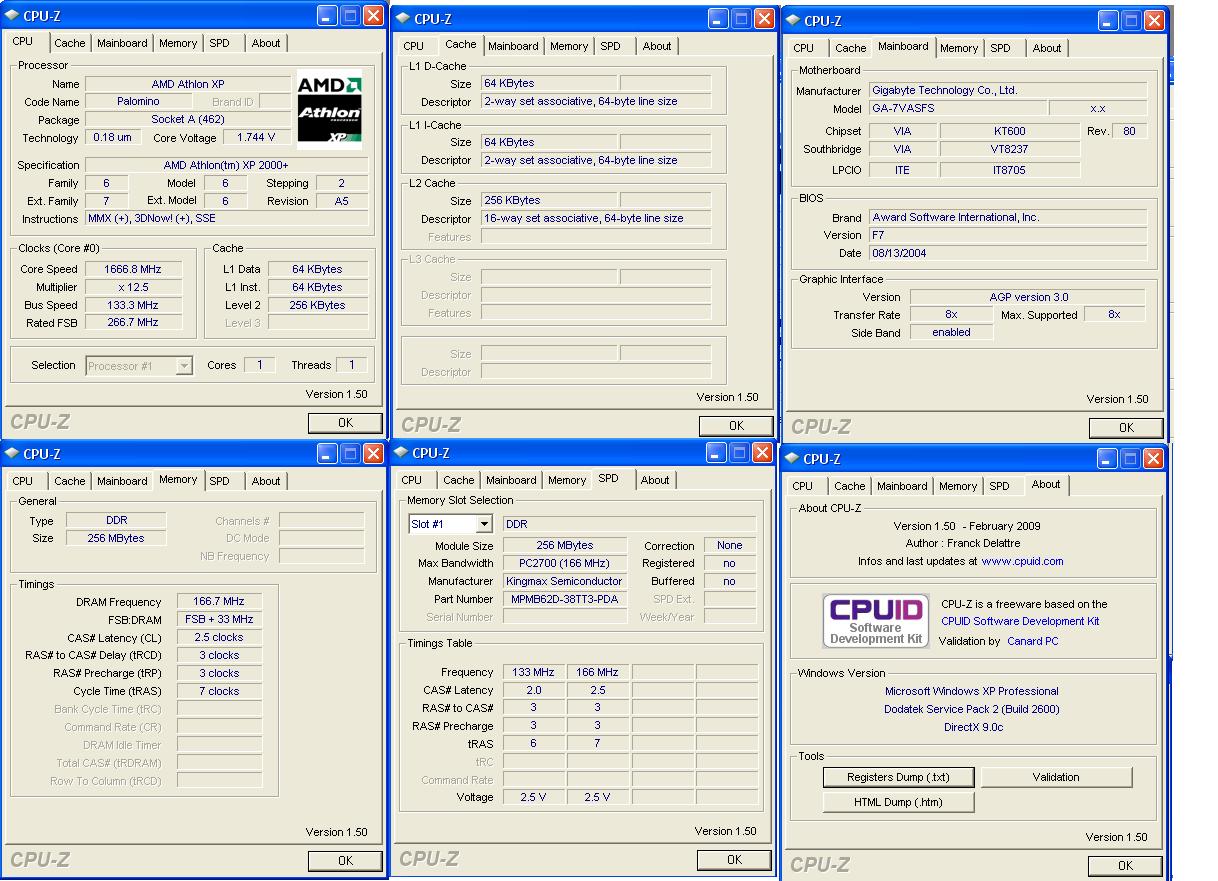The width and height of the screenshot is (1218, 881).
Task: Click OK in the About tab window
Action: 1125,866
